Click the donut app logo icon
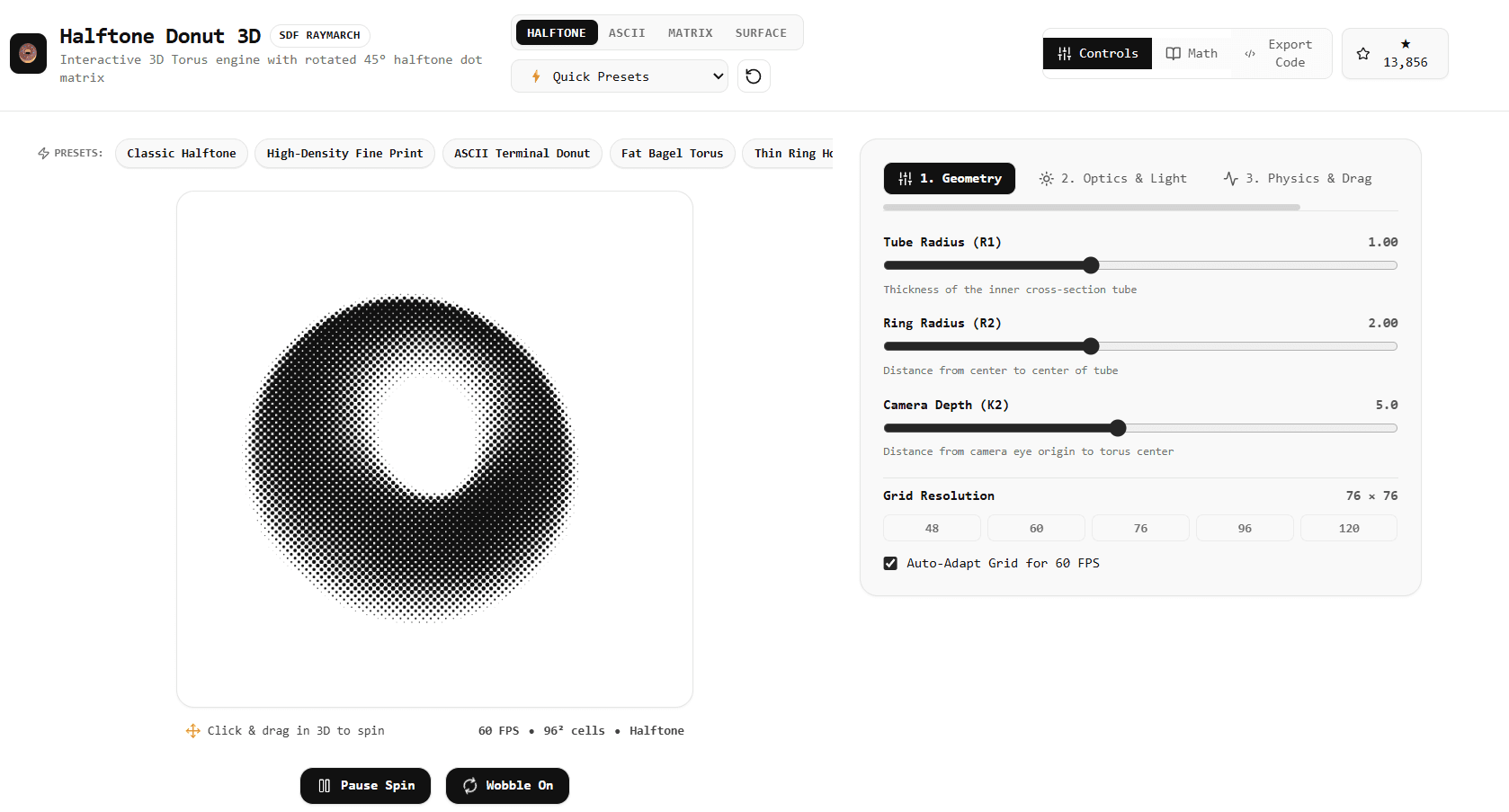This screenshot has height=812, width=1509. [x=28, y=54]
